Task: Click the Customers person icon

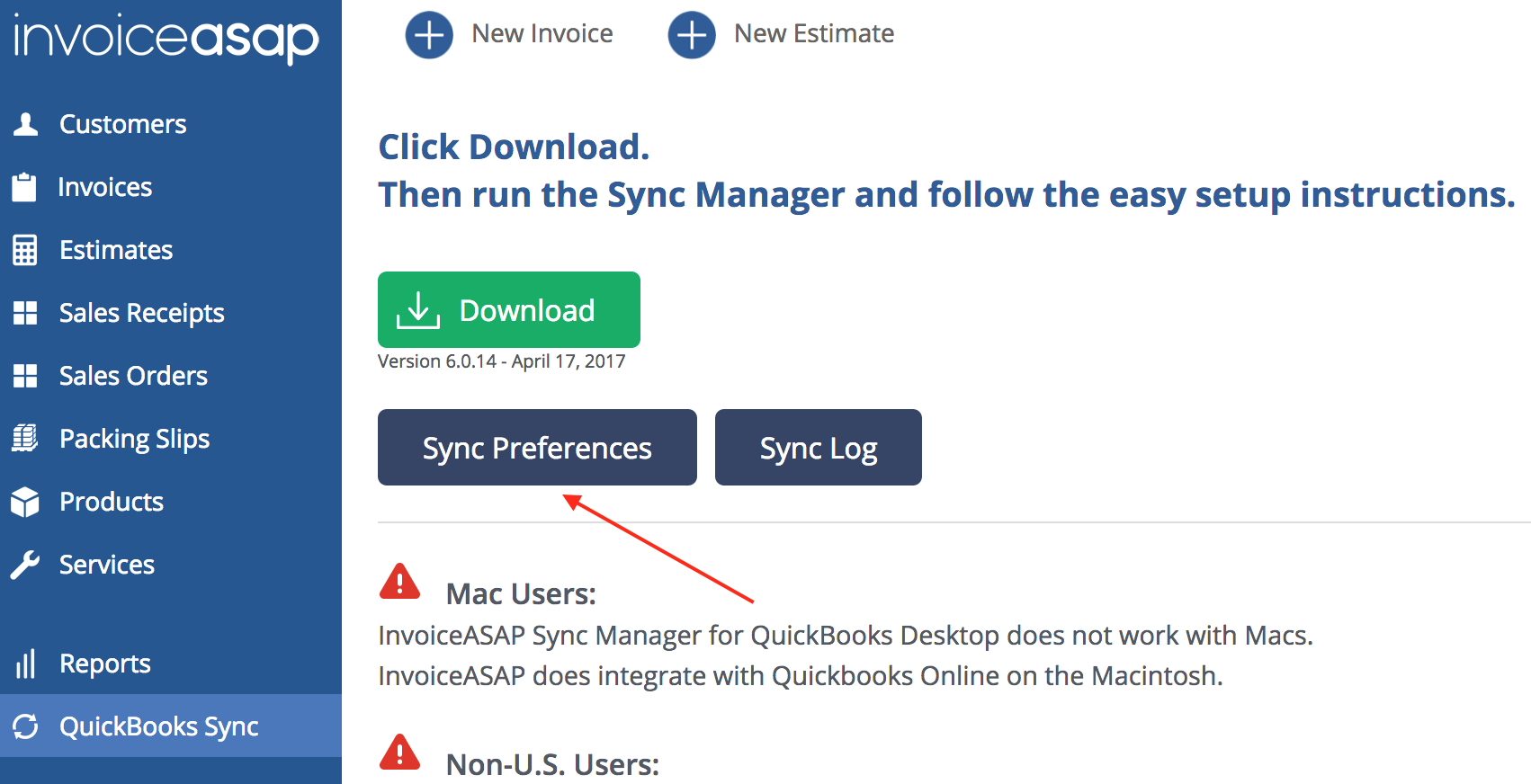Action: [26, 124]
